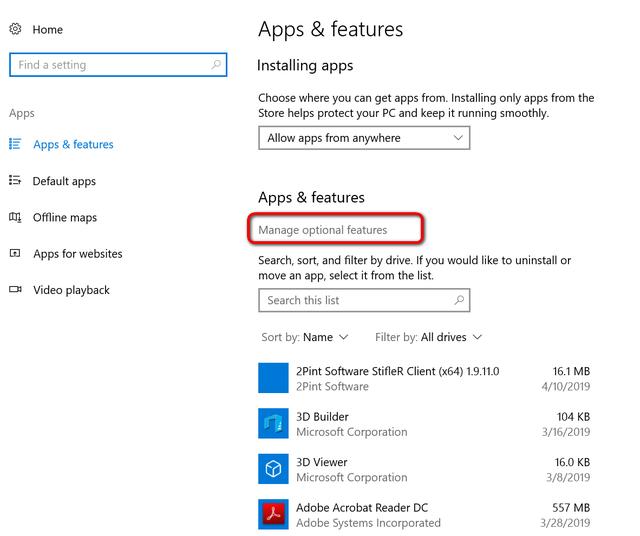Select Apps & features in sidebar
640x536 pixels.
[73, 145]
